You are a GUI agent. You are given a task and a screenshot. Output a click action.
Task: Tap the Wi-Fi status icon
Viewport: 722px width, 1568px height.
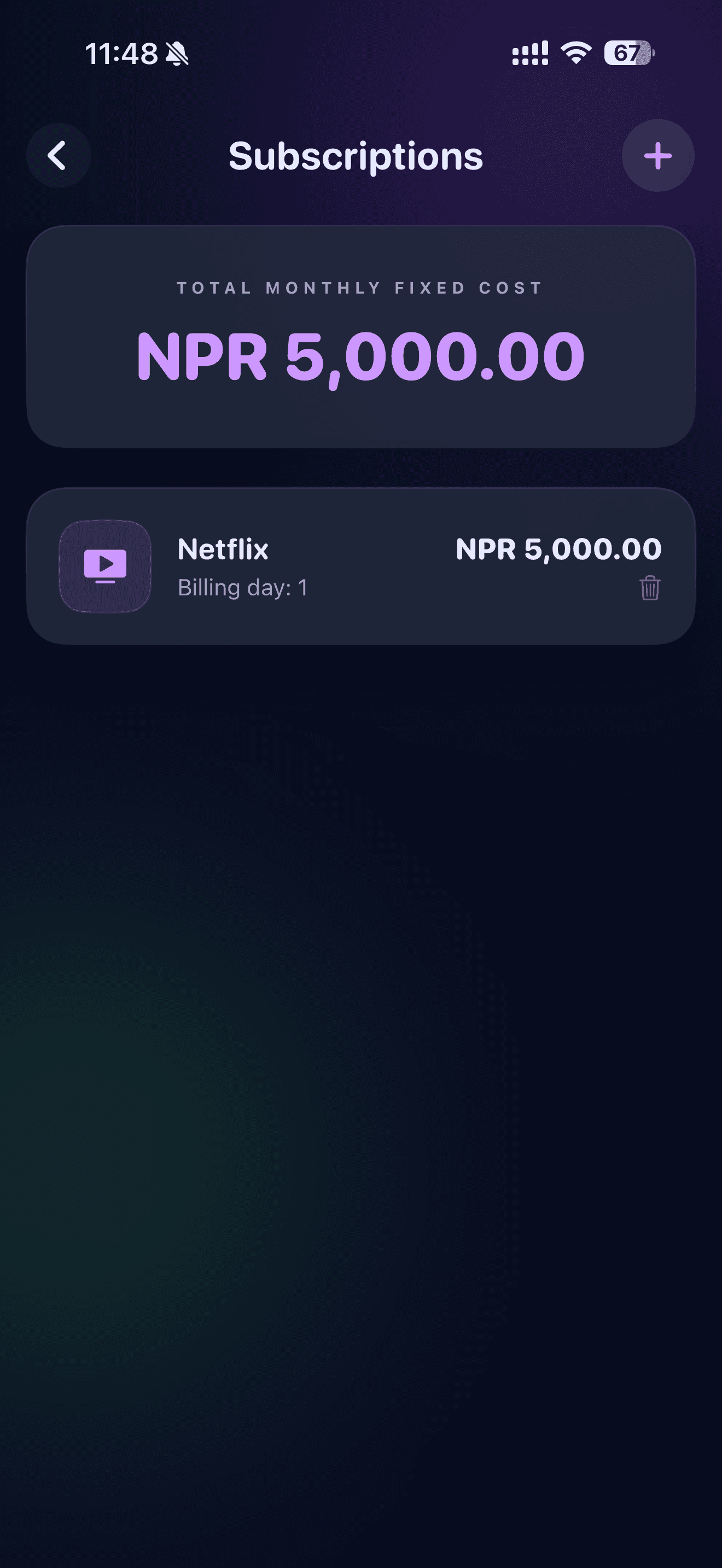click(576, 53)
